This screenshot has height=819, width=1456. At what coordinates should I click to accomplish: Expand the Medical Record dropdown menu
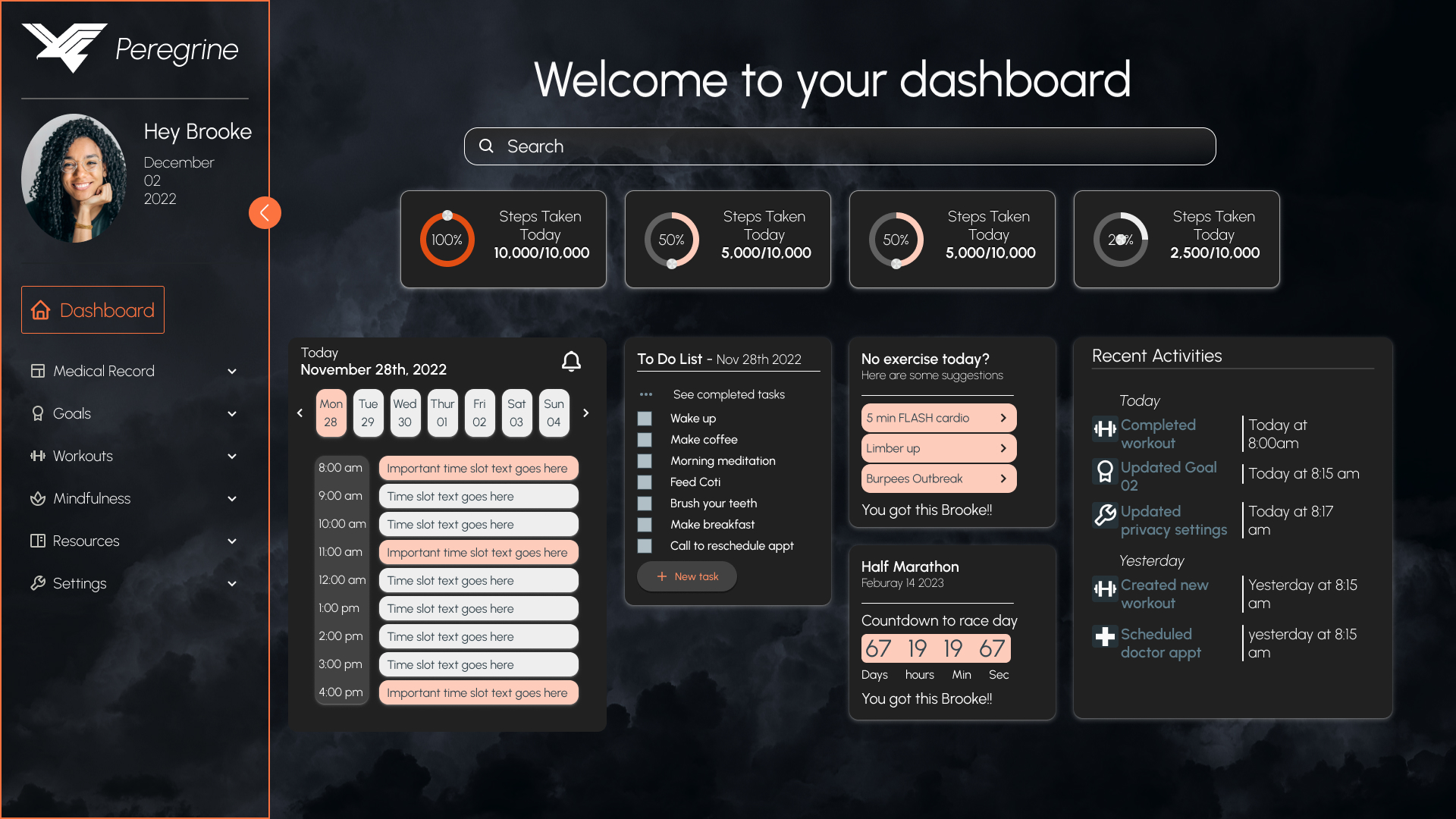point(232,371)
